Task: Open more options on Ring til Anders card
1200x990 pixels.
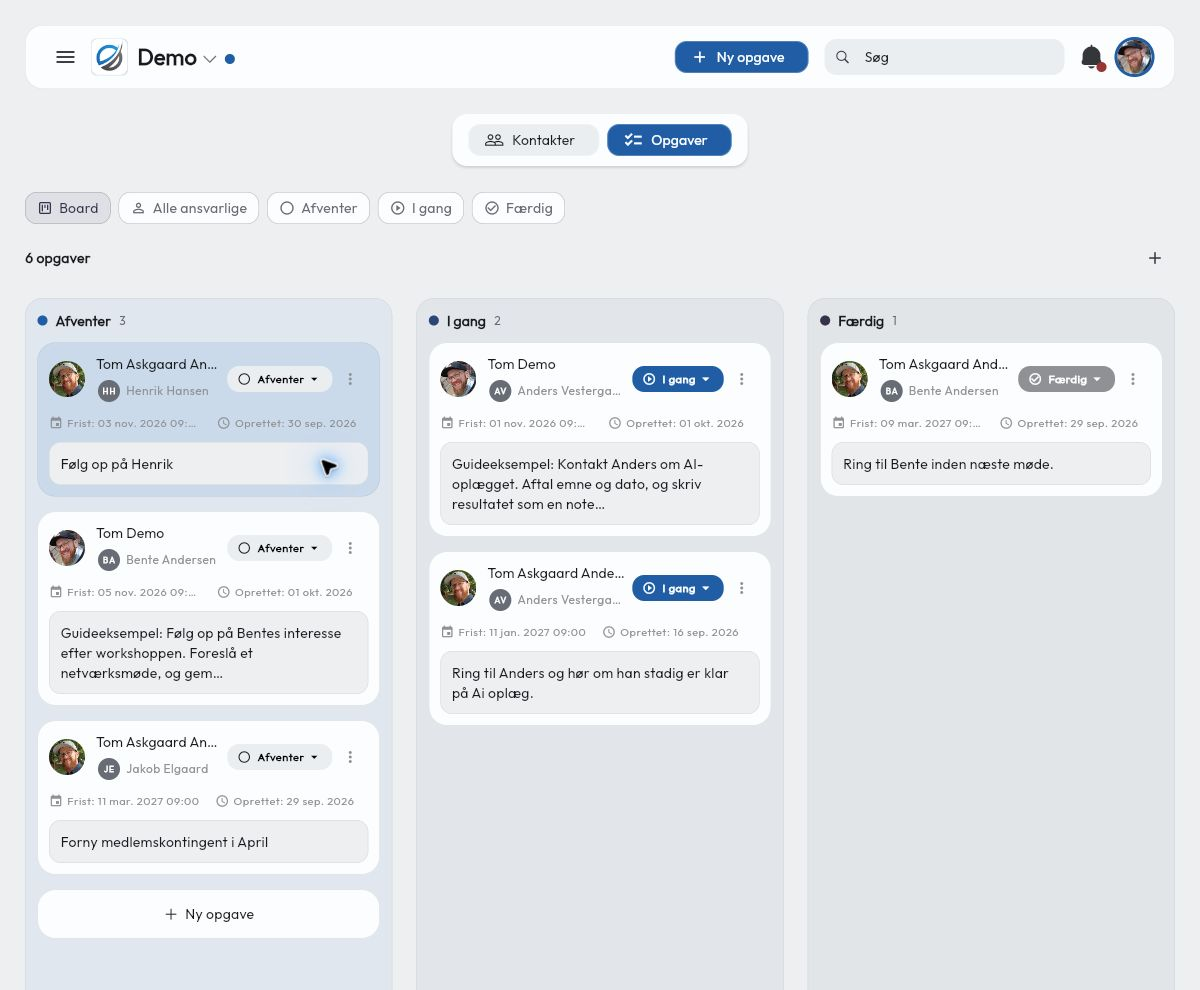Action: pos(741,588)
